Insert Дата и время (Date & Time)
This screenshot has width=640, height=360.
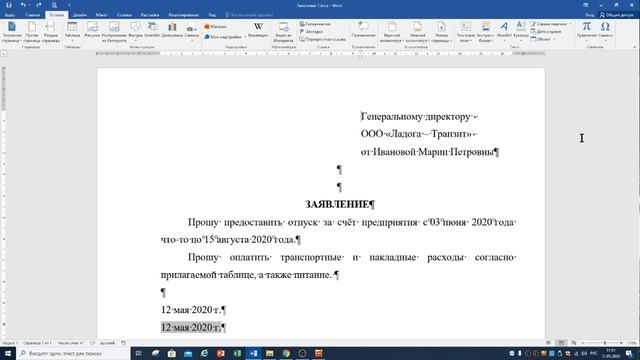[546, 31]
